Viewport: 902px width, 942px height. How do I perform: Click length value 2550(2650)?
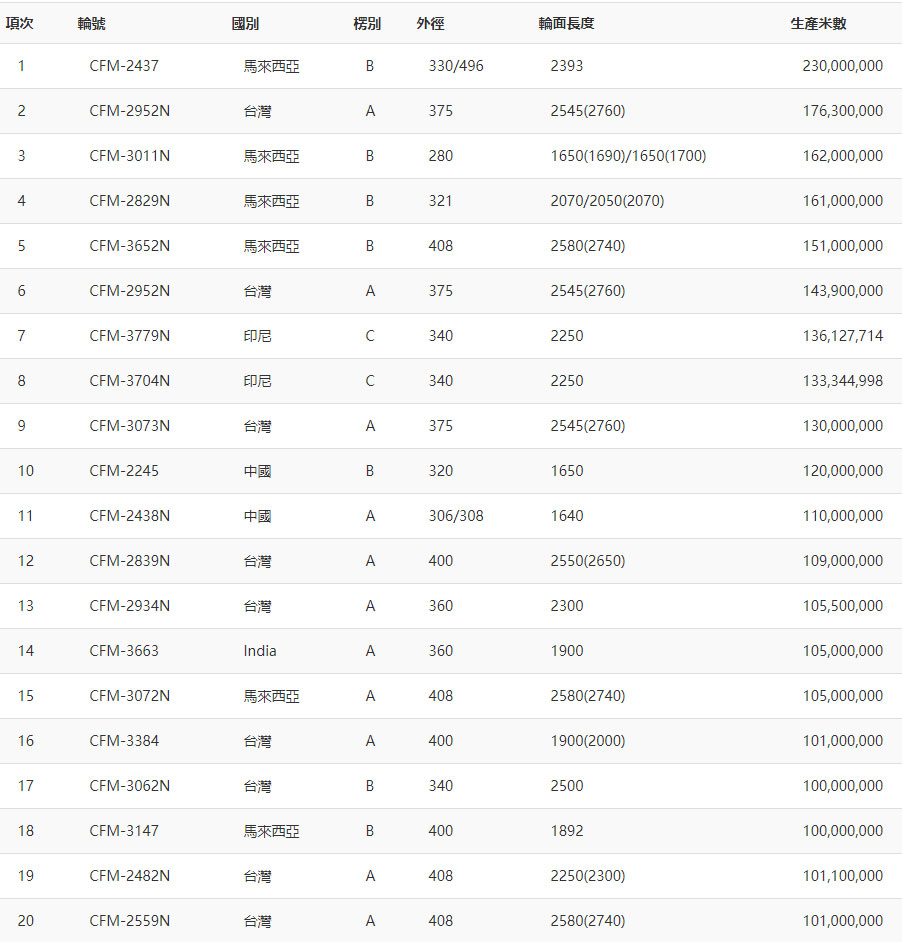pyautogui.click(x=588, y=561)
